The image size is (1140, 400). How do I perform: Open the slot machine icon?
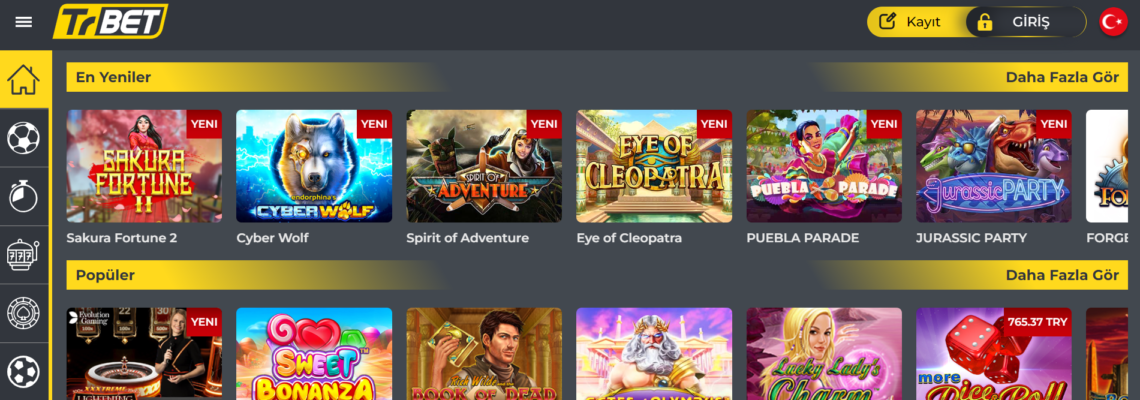tap(23, 255)
